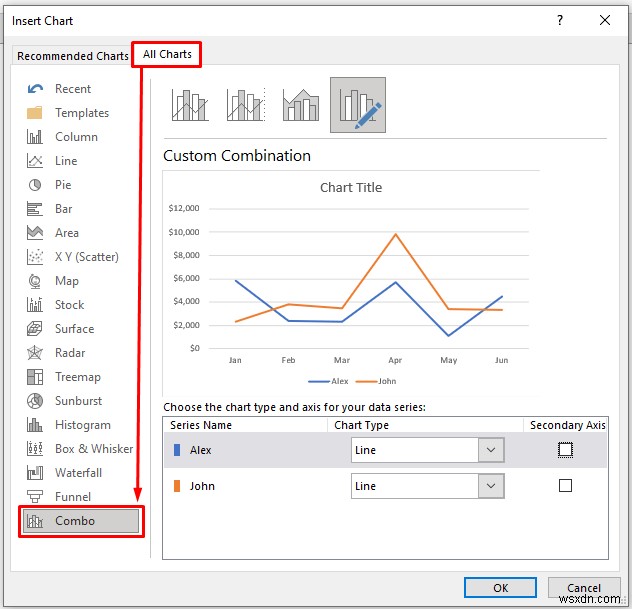Screen dimensions: 632x609
Task: Click the Series Name column header
Action: coord(201,425)
